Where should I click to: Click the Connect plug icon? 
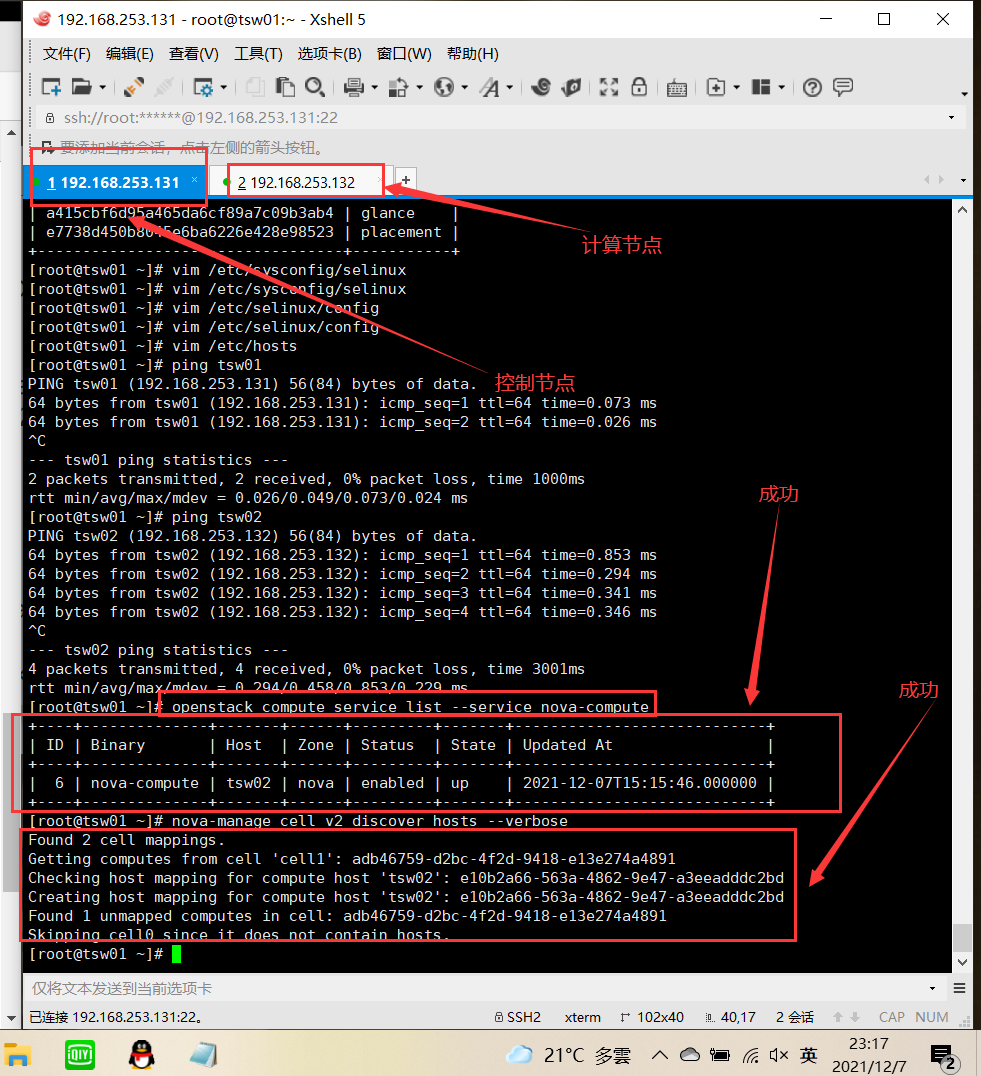click(x=134, y=87)
